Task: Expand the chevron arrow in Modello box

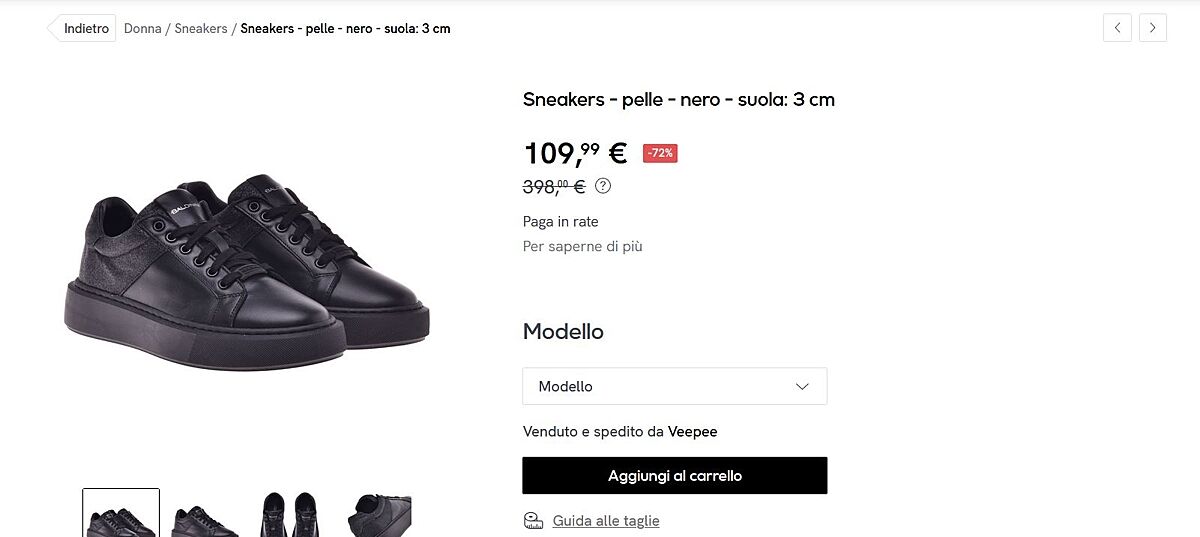Action: [802, 386]
